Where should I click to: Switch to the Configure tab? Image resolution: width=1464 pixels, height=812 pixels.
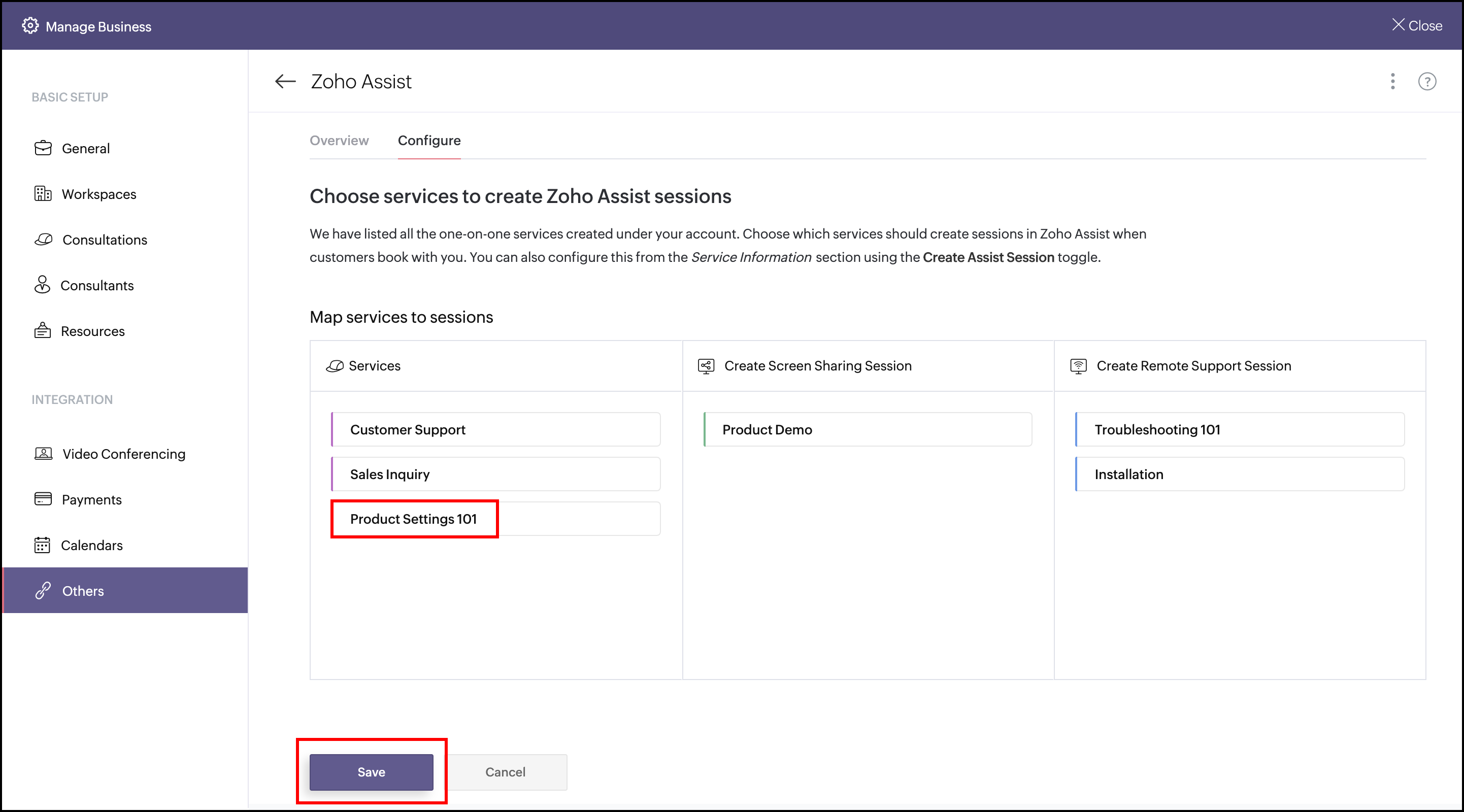429,141
